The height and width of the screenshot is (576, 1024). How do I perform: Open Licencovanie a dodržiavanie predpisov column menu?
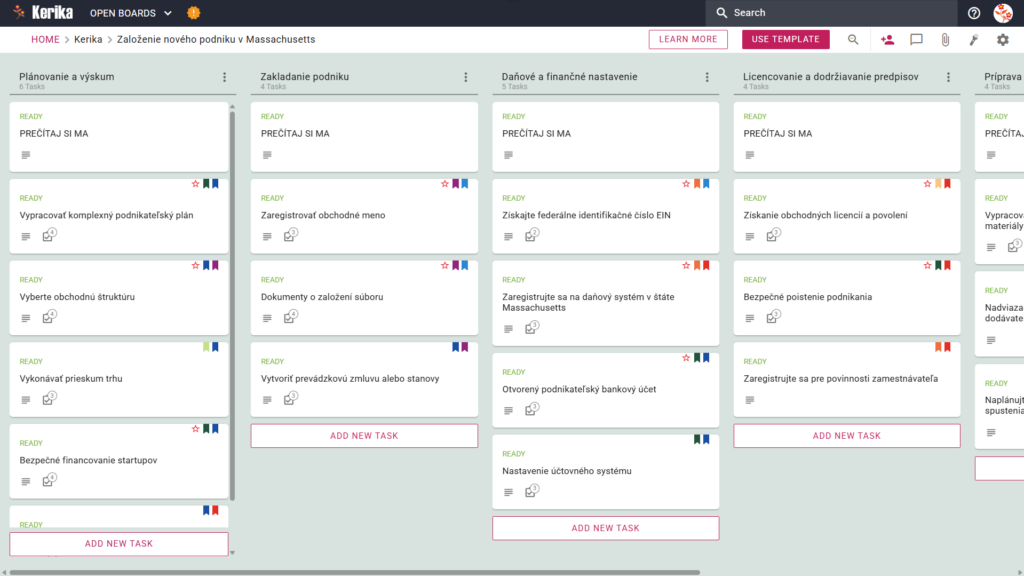pyautogui.click(x=948, y=77)
